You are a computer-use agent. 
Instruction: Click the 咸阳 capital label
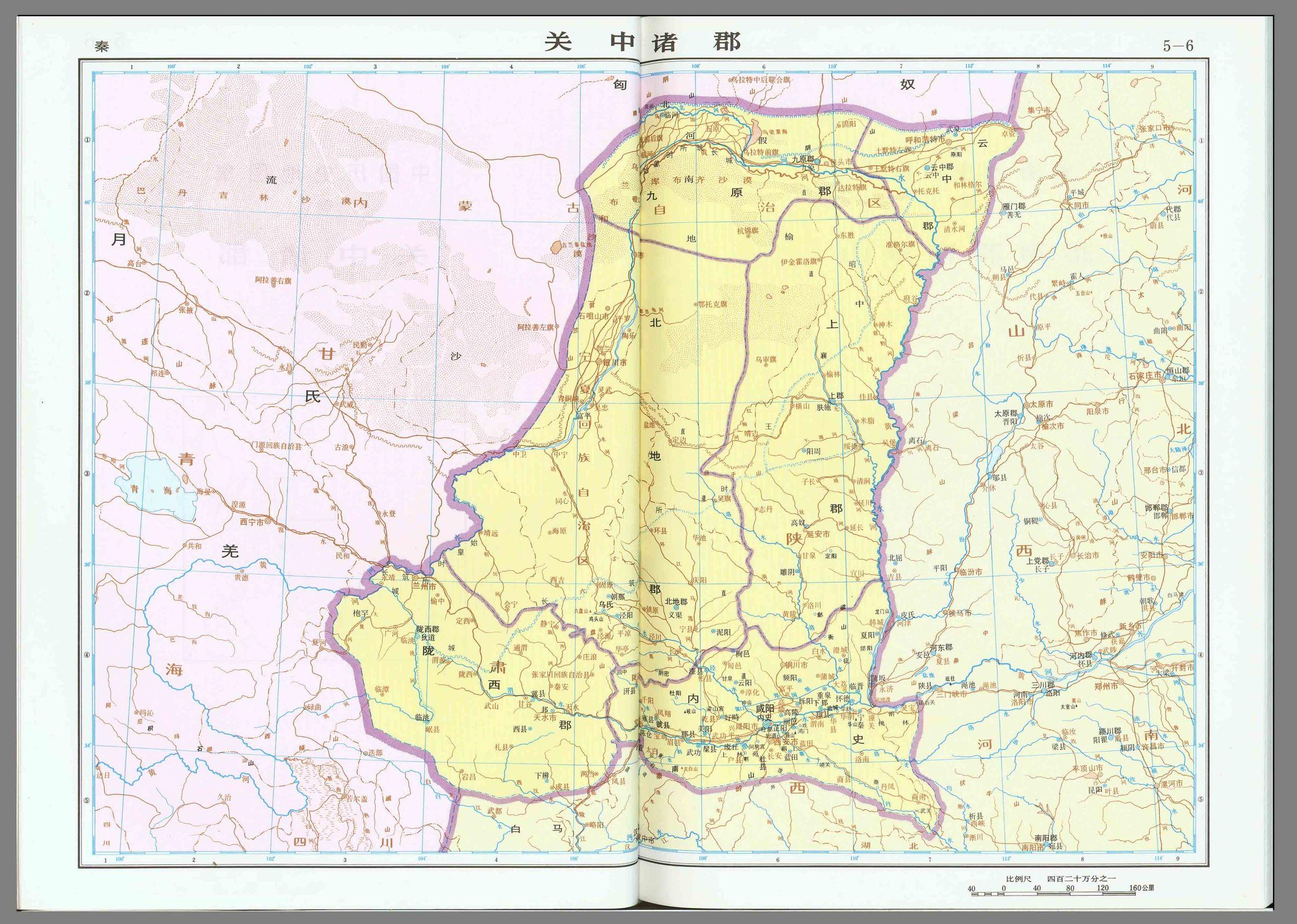(x=765, y=708)
